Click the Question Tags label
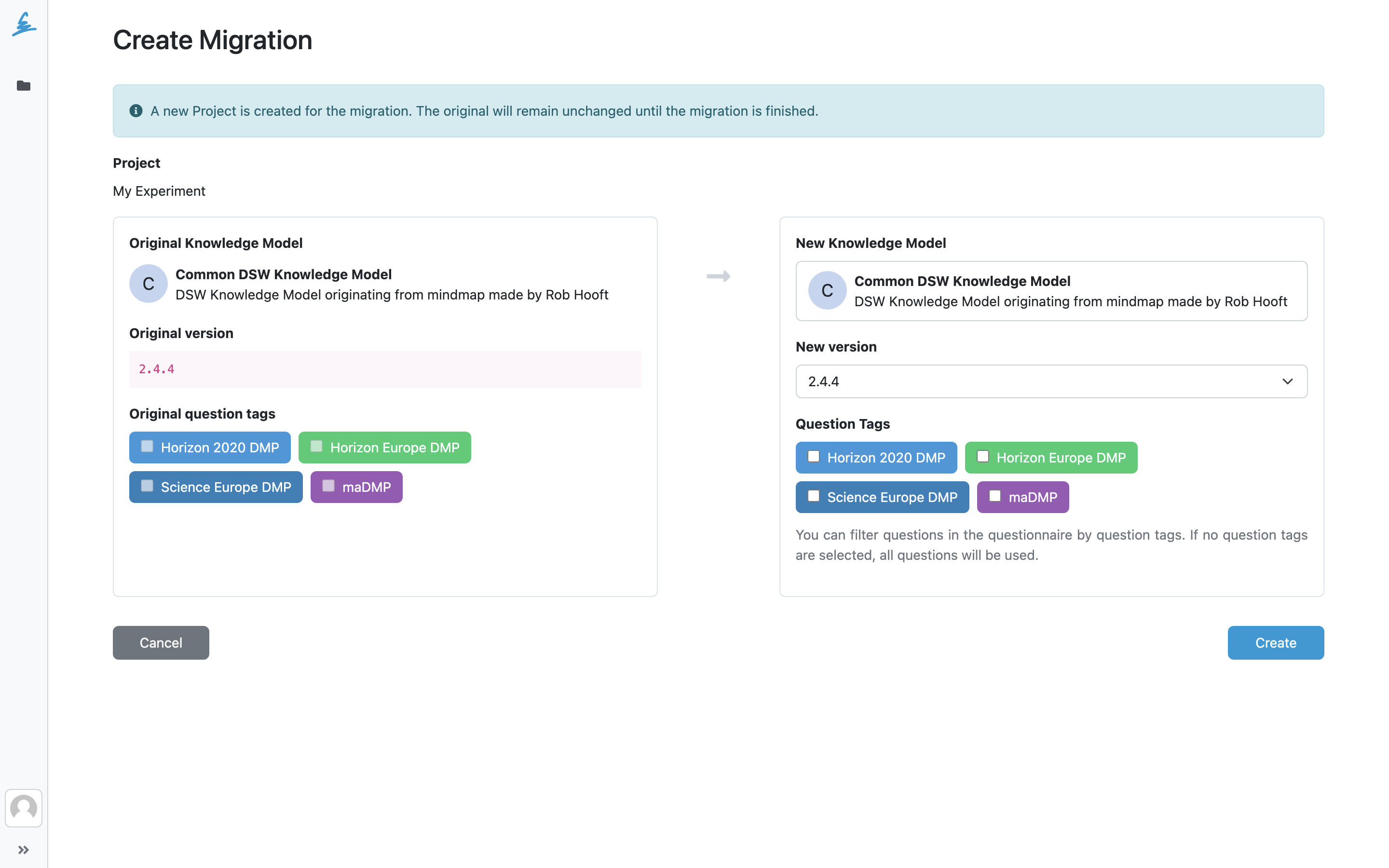Viewport: 1389px width, 868px height. click(x=843, y=424)
